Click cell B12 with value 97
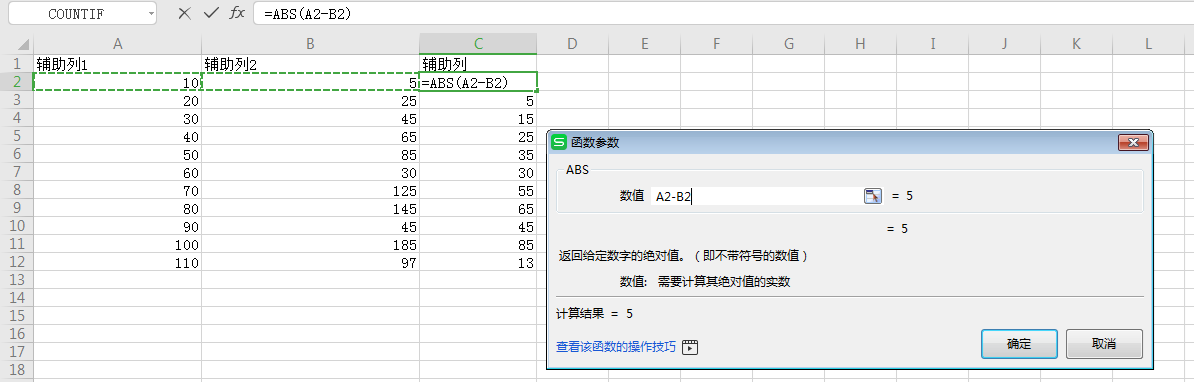Image resolution: width=1194 pixels, height=382 pixels. (311, 263)
